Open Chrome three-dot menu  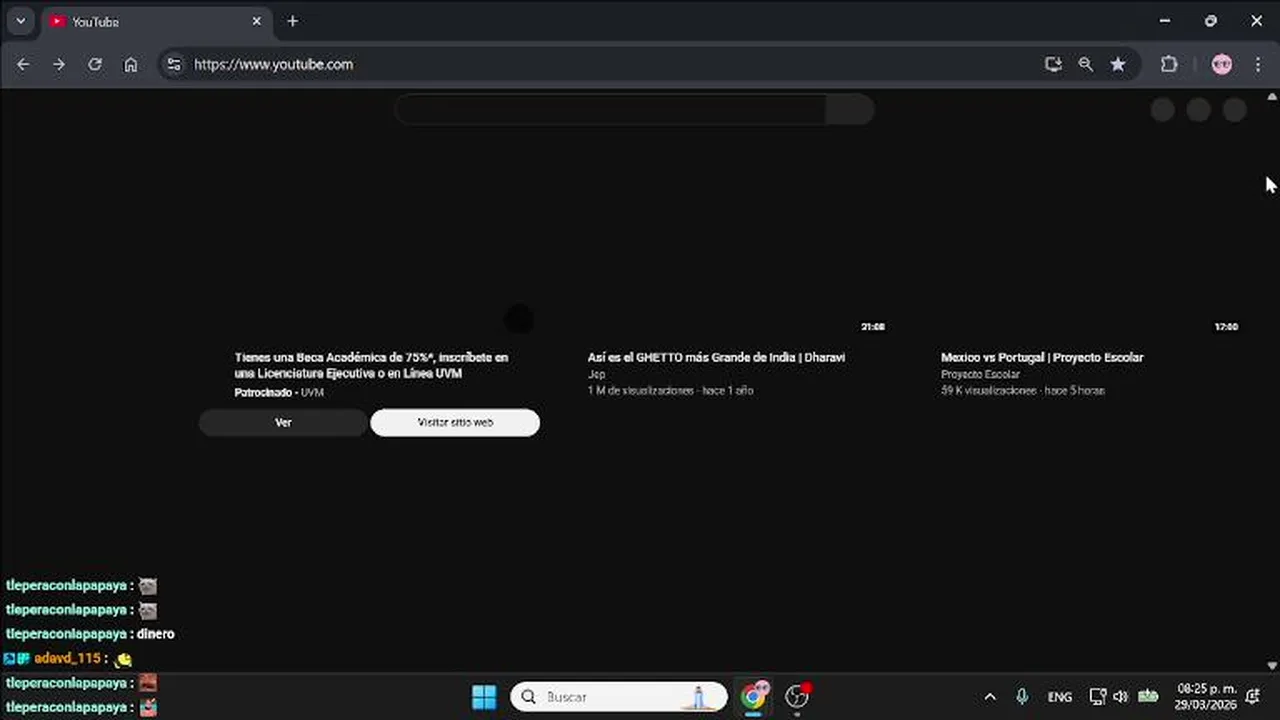[x=1257, y=64]
